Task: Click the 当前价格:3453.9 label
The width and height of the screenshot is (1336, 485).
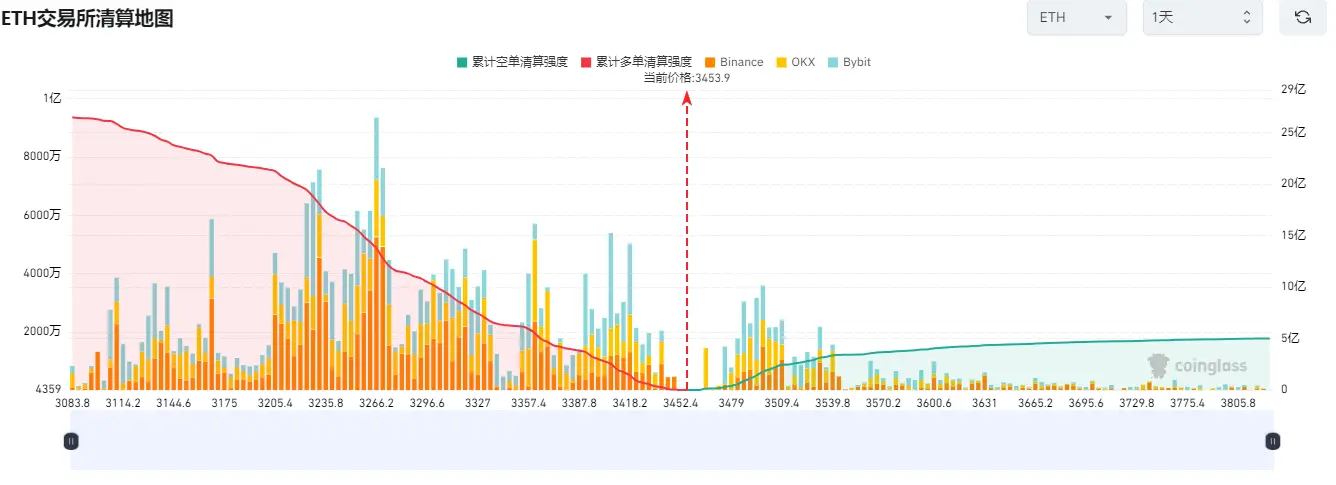Action: tap(686, 77)
